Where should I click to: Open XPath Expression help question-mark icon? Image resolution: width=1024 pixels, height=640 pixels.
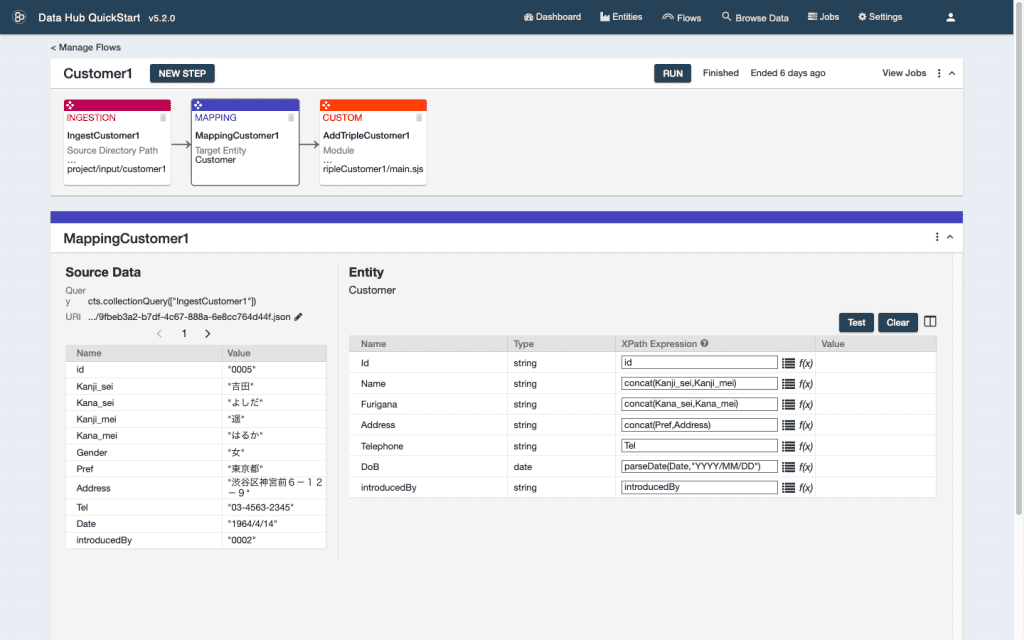704,344
